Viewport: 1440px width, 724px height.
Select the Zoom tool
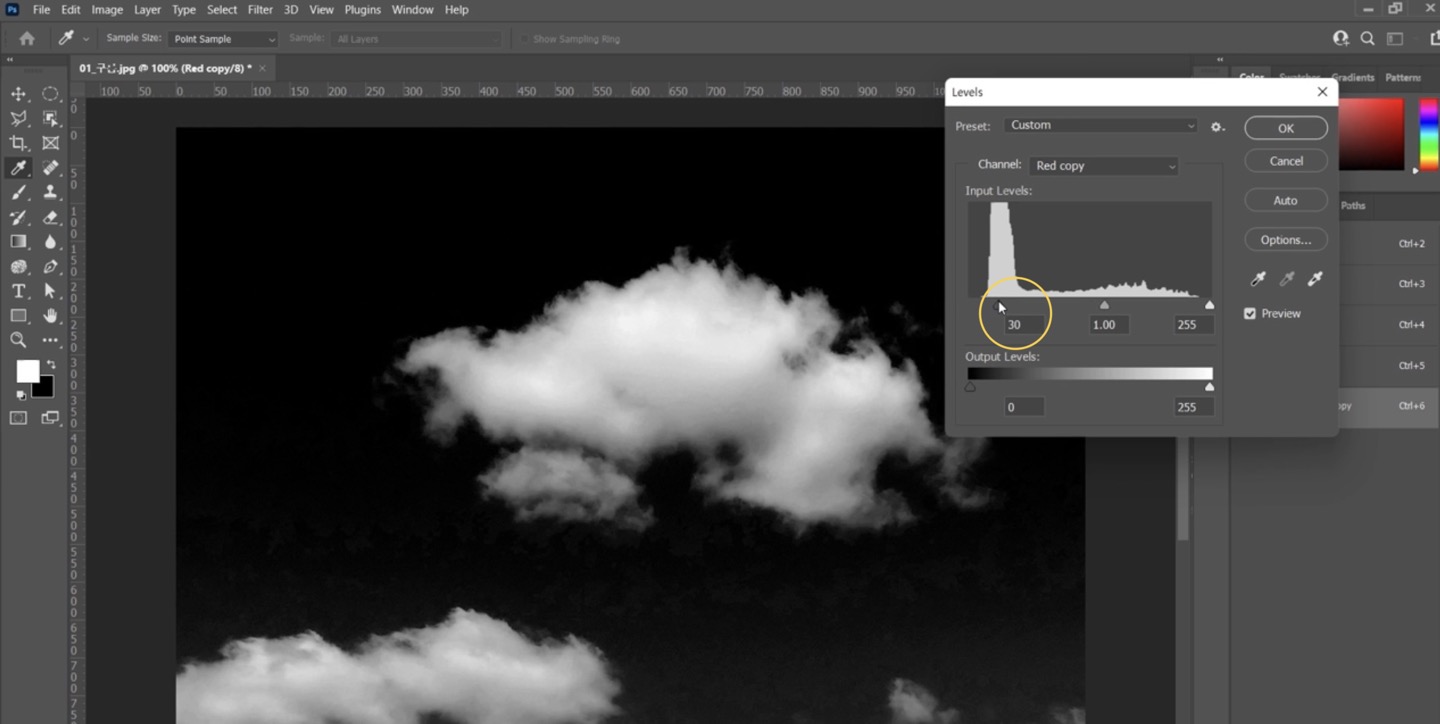point(18,341)
